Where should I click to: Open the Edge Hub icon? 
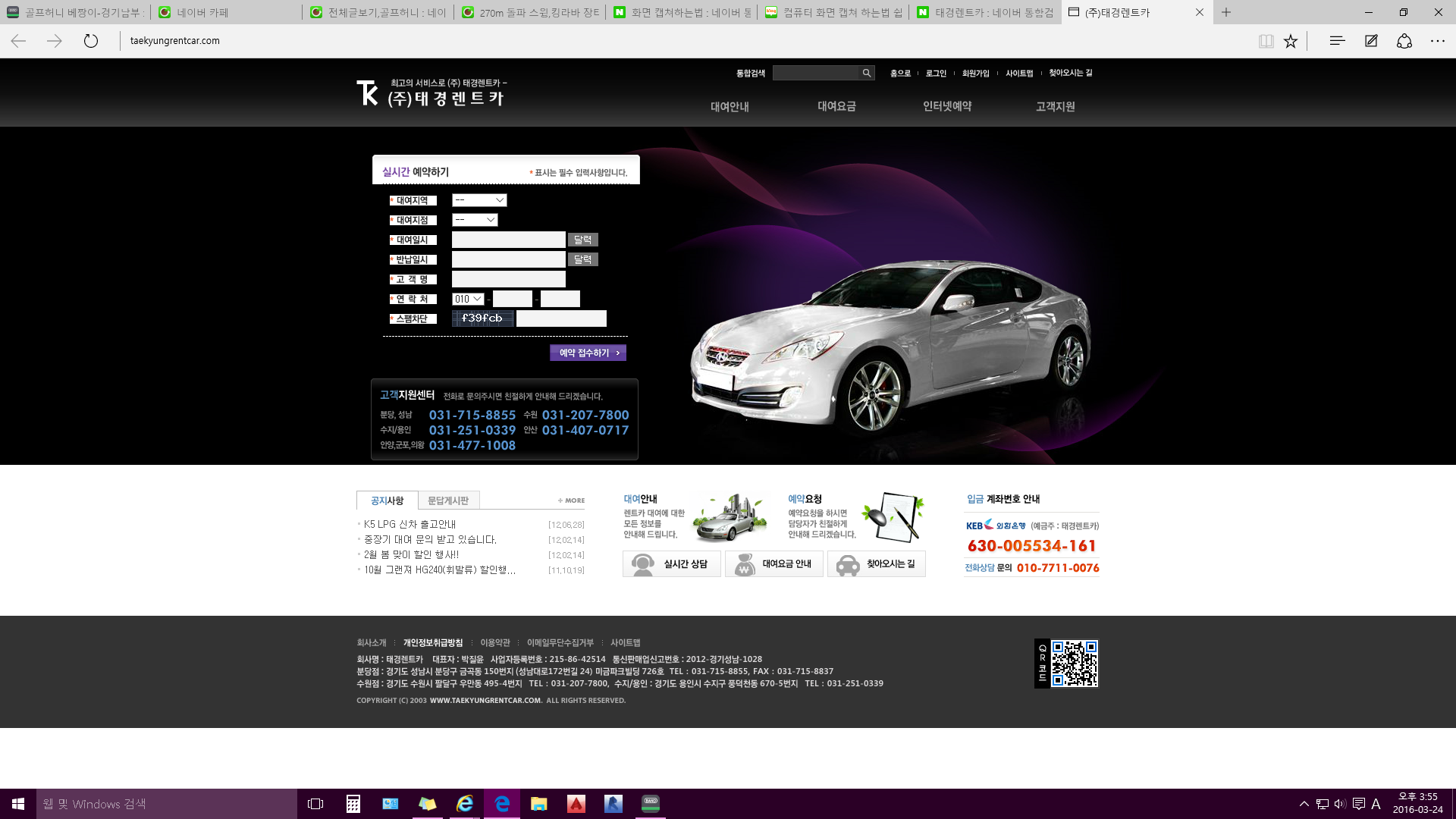point(1337,41)
